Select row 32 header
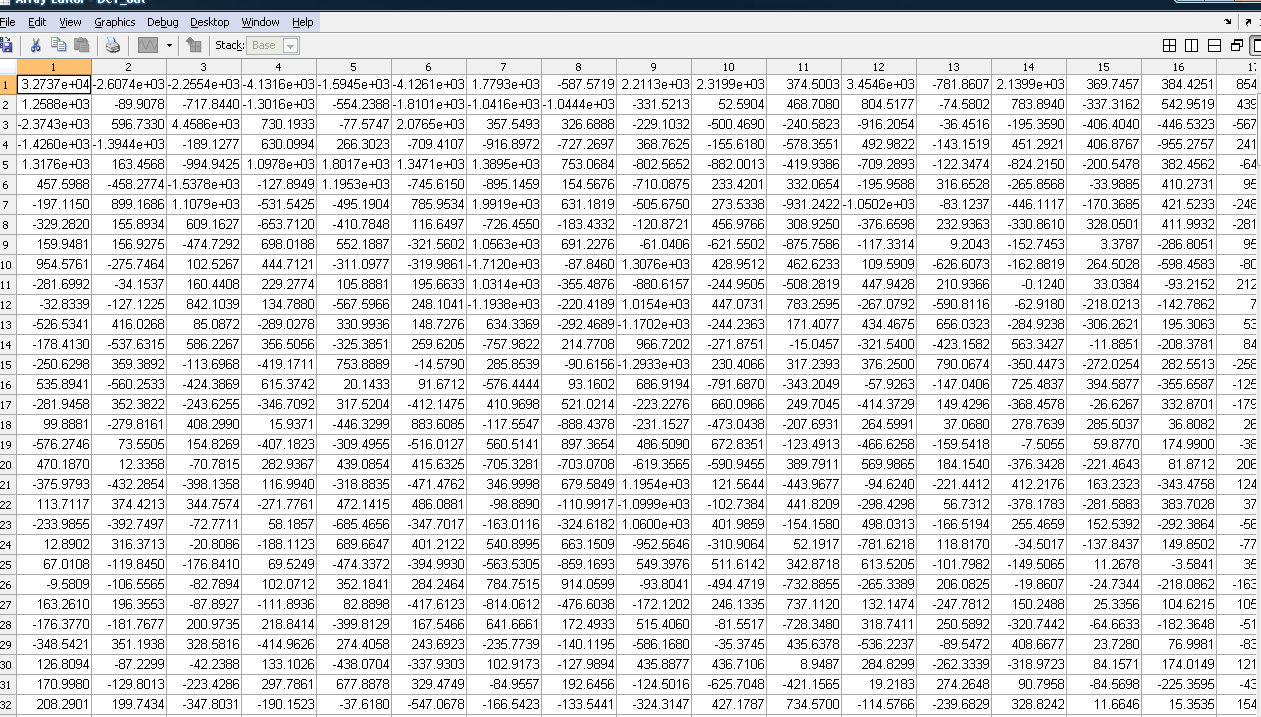 8,704
